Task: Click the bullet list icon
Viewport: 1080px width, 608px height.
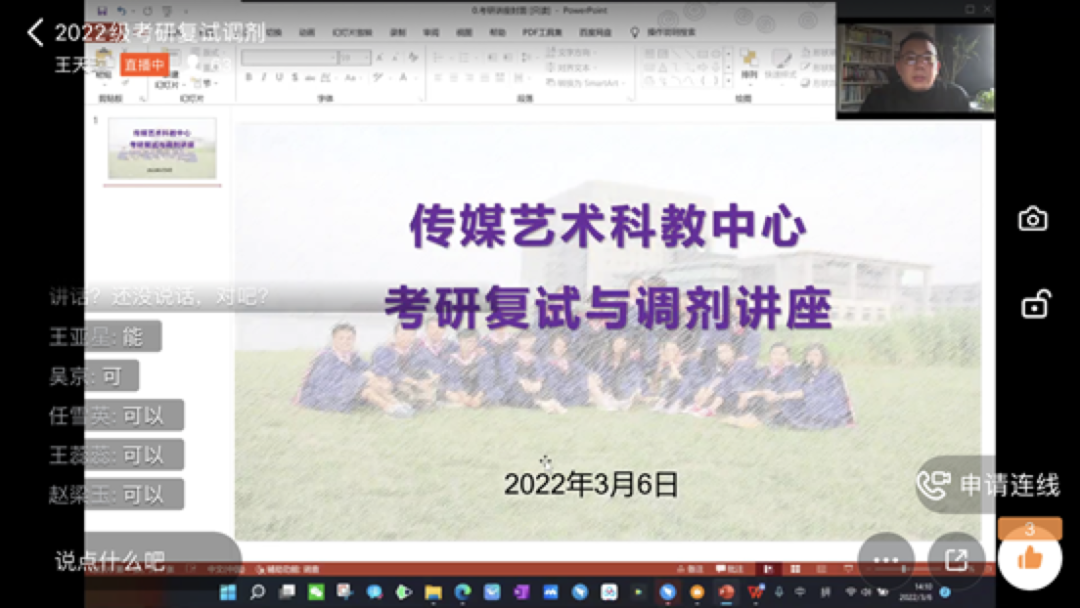Action: tap(439, 57)
